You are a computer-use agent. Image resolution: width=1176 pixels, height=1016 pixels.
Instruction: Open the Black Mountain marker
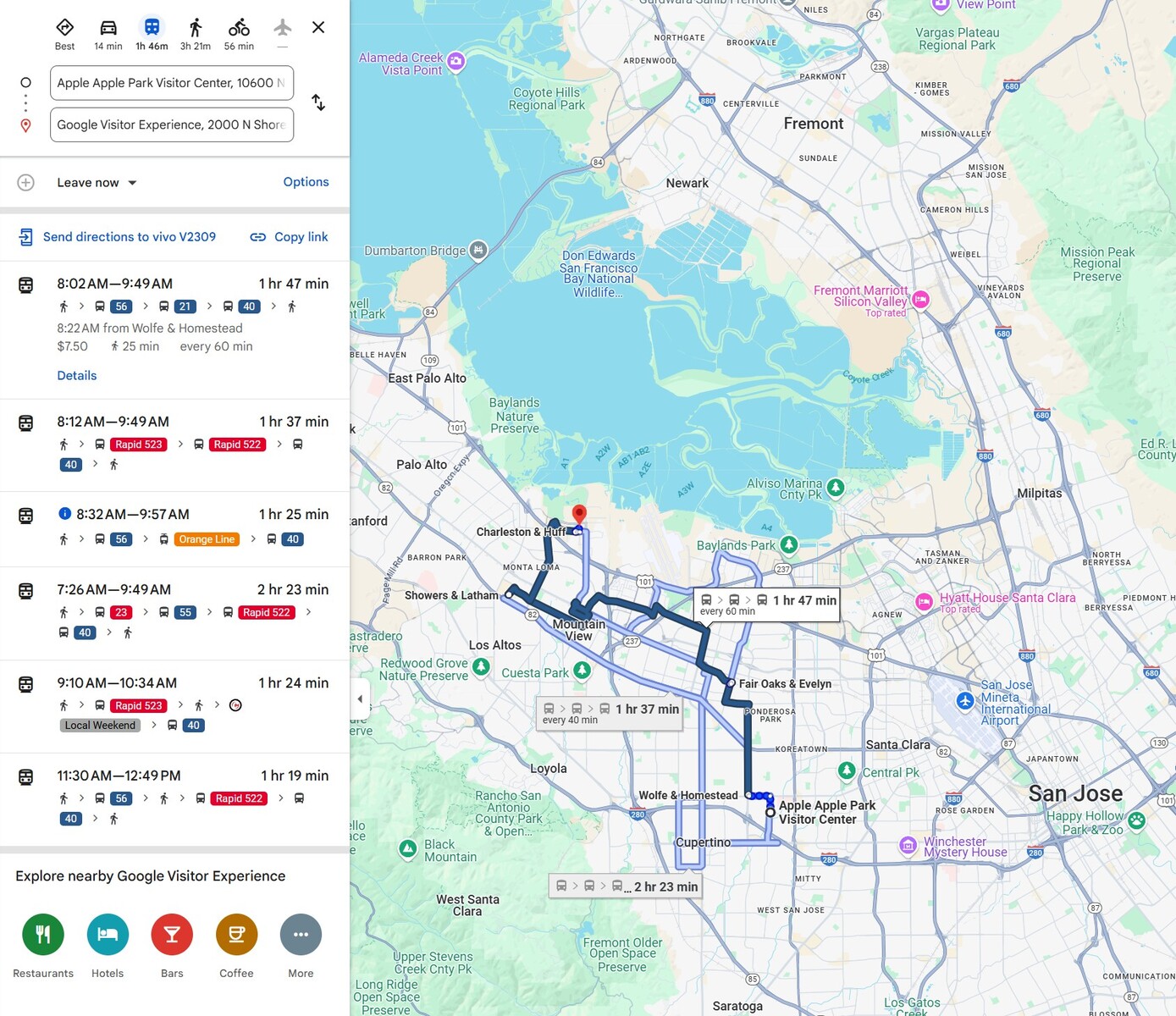408,848
